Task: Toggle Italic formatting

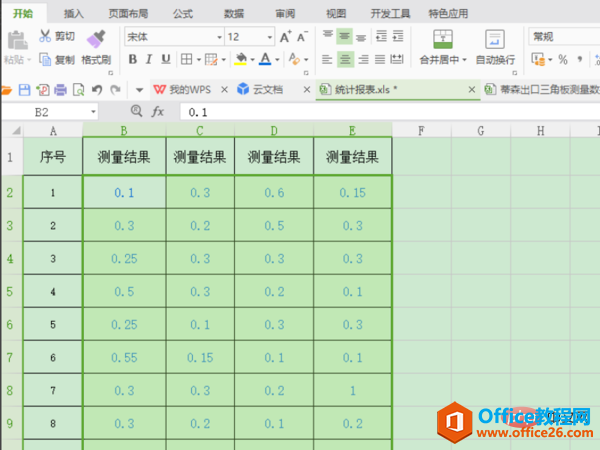Action: [x=149, y=59]
